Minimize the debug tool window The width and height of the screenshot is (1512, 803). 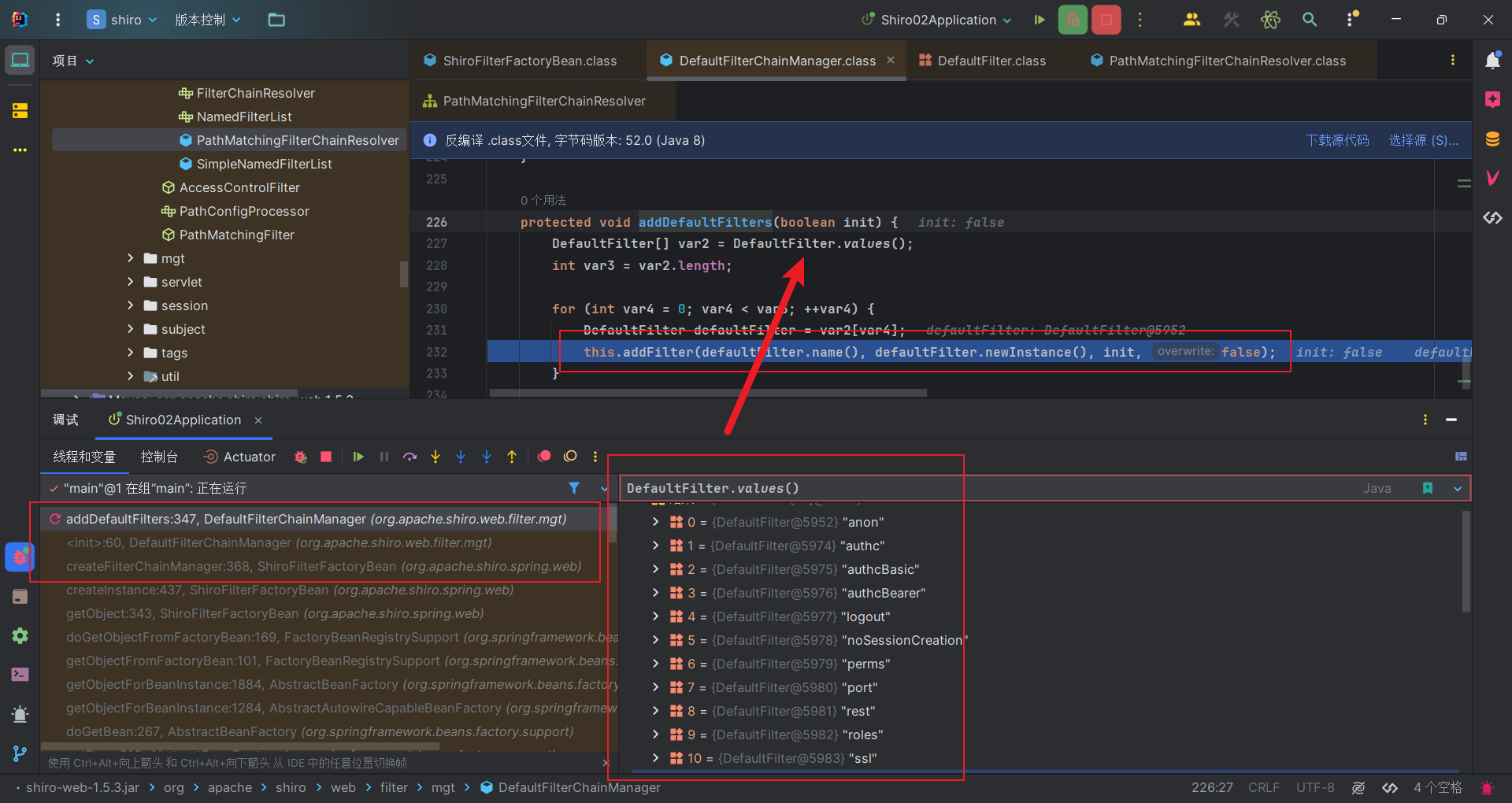1451,420
